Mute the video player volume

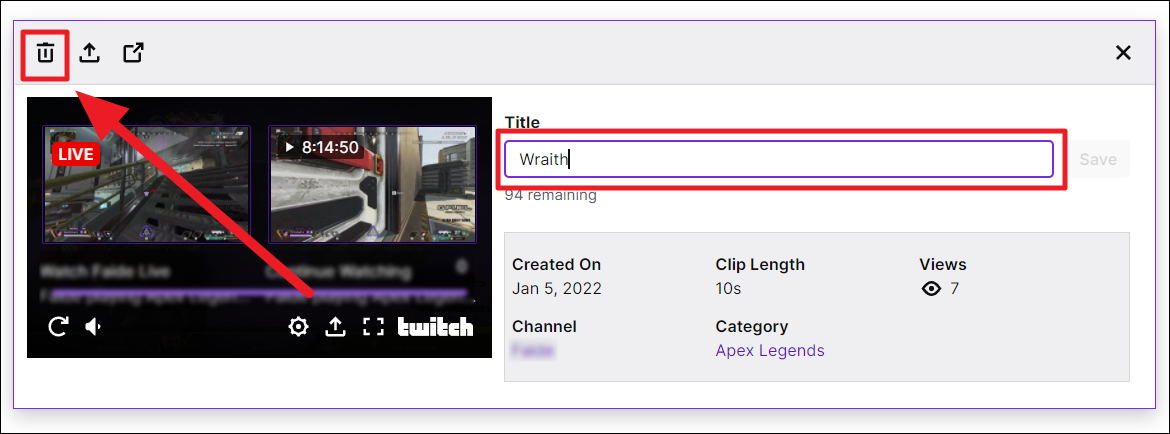[94, 327]
